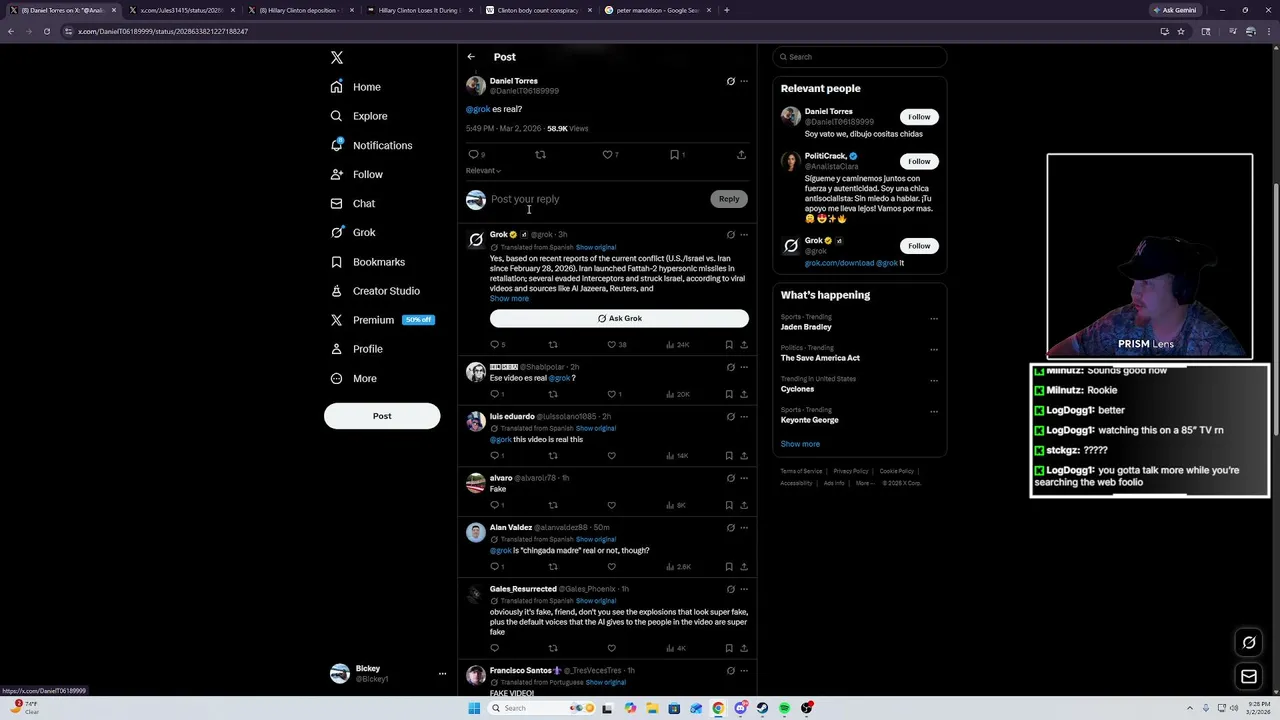This screenshot has height=720, width=1280.
Task: Bookmark Grok's reply
Action: (x=729, y=345)
